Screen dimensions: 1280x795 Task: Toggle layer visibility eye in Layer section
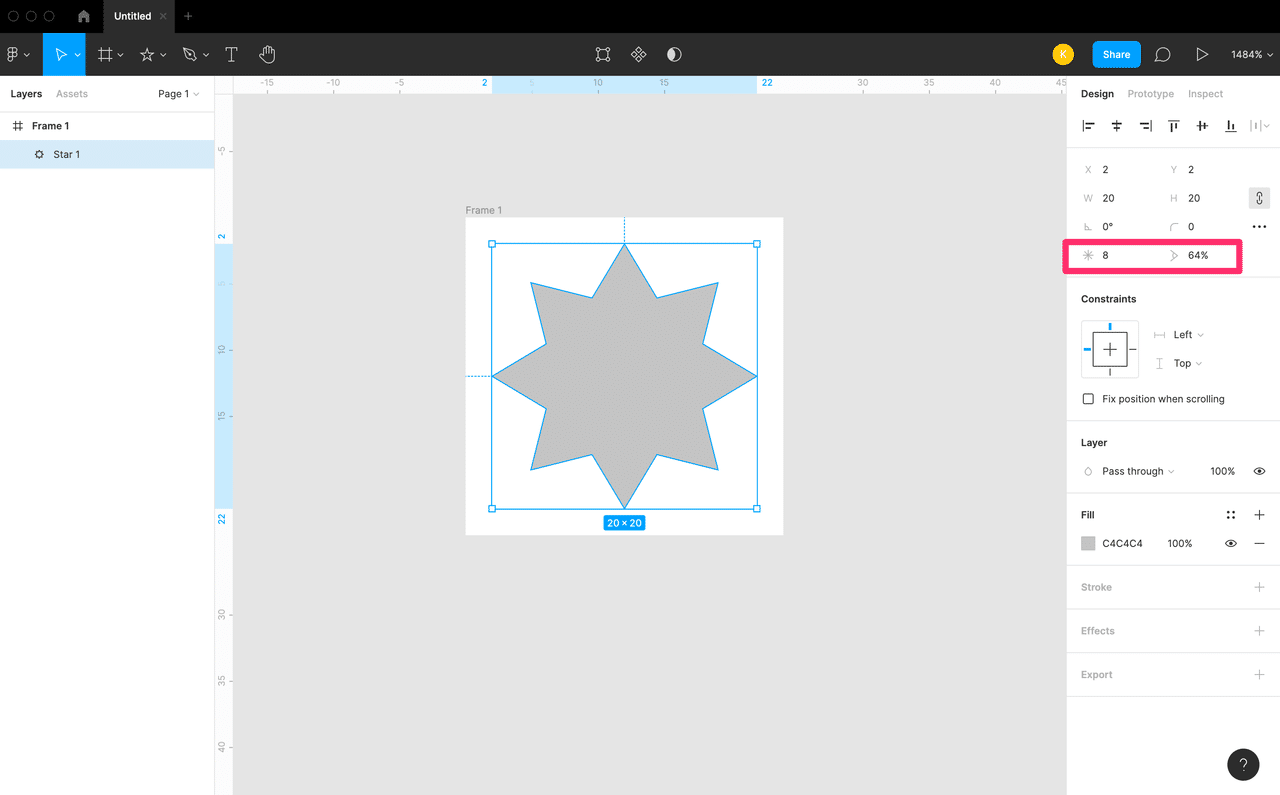tap(1259, 471)
